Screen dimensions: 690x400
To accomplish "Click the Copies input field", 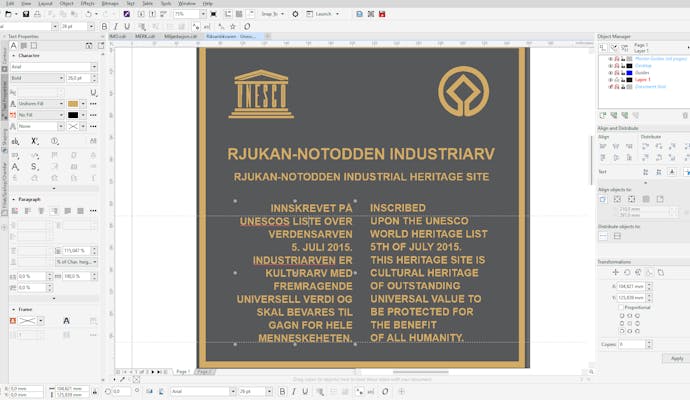I will [x=633, y=344].
